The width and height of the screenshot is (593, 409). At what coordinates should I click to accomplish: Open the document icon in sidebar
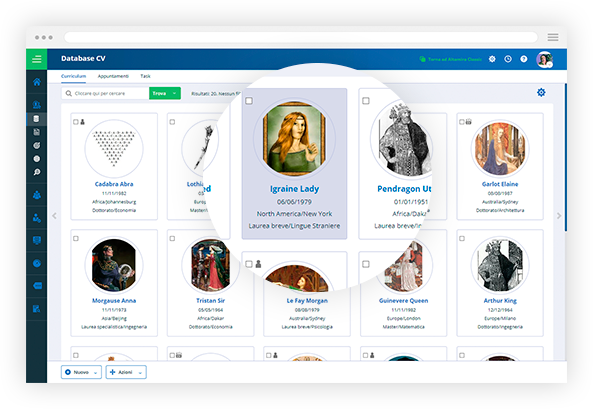pyautogui.click(x=37, y=132)
